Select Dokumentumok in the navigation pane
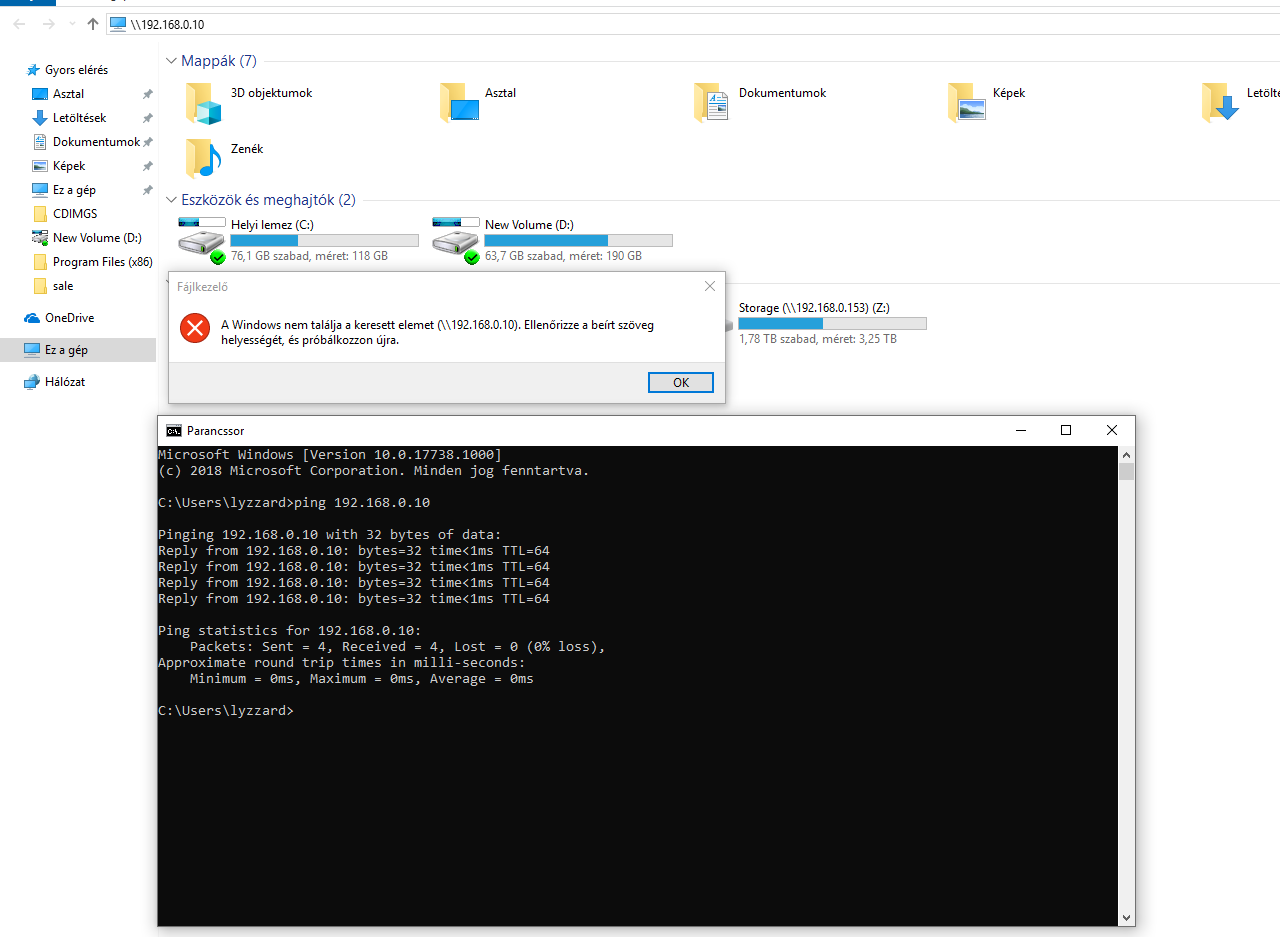1280x937 pixels. click(96, 142)
